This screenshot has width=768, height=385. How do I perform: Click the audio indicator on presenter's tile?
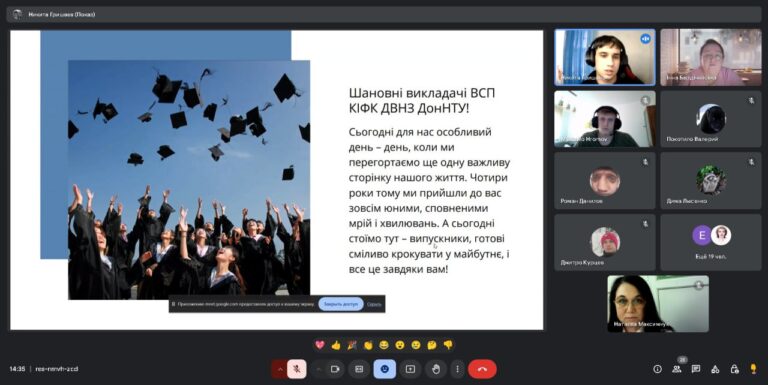tap(646, 39)
